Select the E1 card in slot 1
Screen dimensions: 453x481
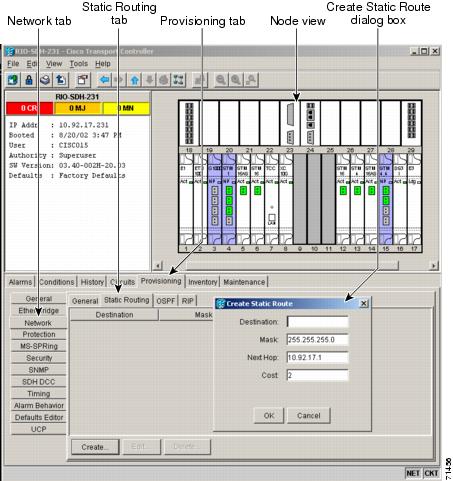[186, 199]
